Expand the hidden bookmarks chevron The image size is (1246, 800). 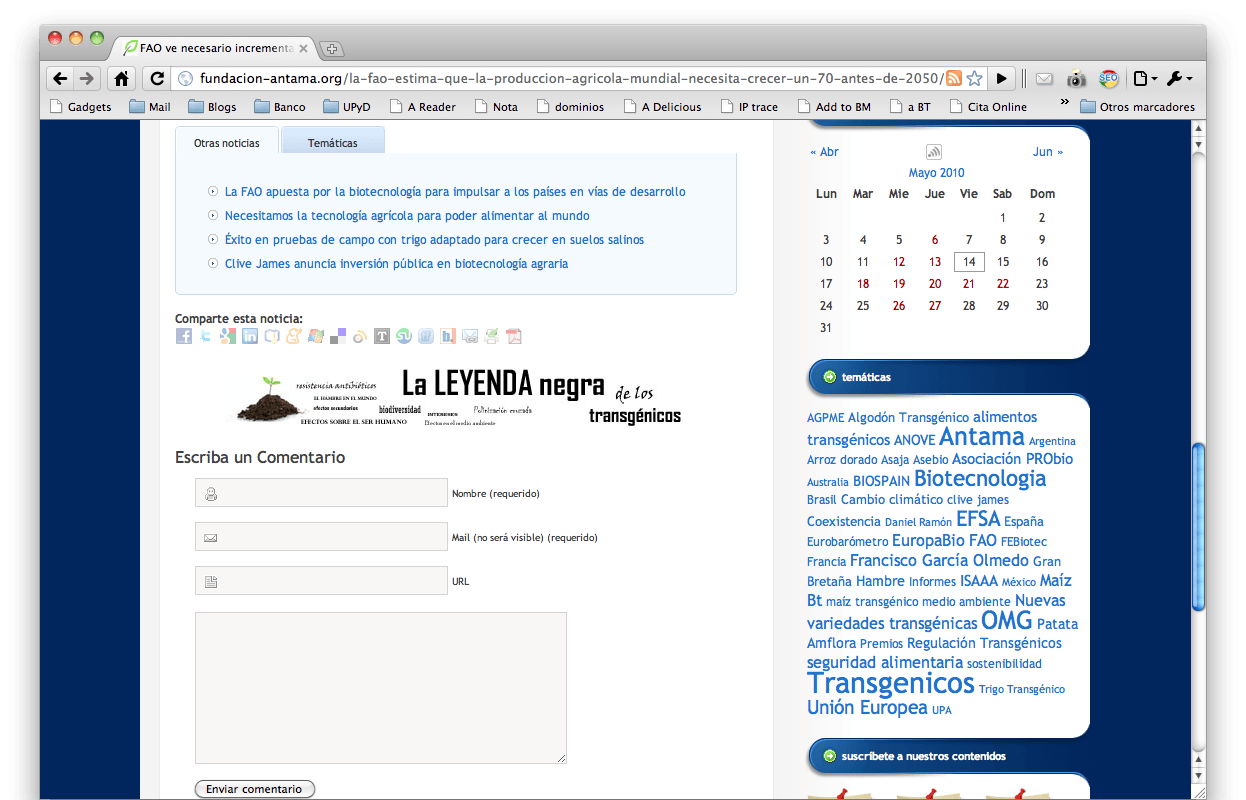(x=1064, y=101)
